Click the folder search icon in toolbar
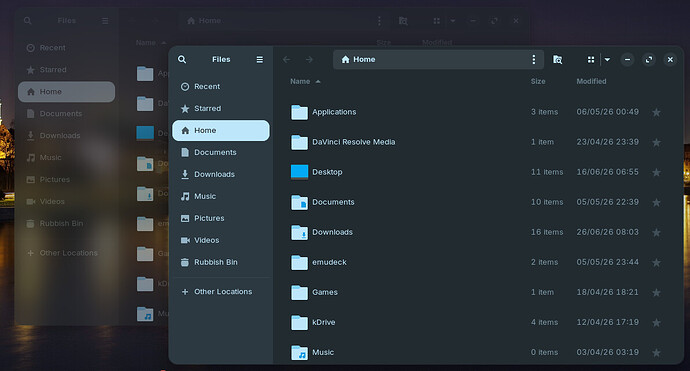The image size is (690, 371). pos(557,59)
